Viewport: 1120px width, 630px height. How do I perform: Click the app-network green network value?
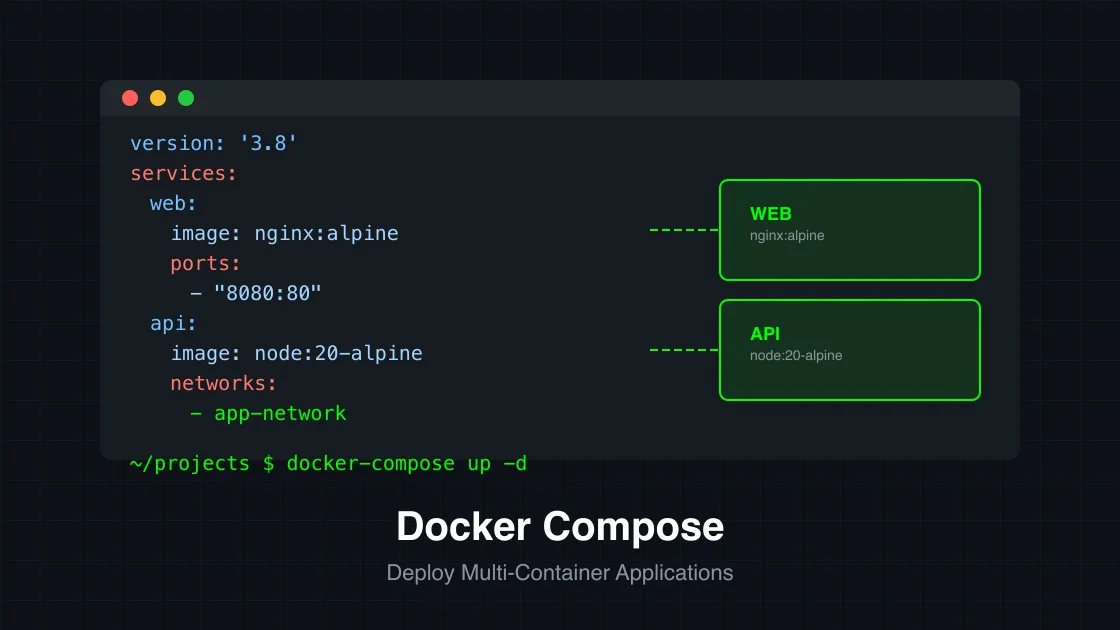279,413
